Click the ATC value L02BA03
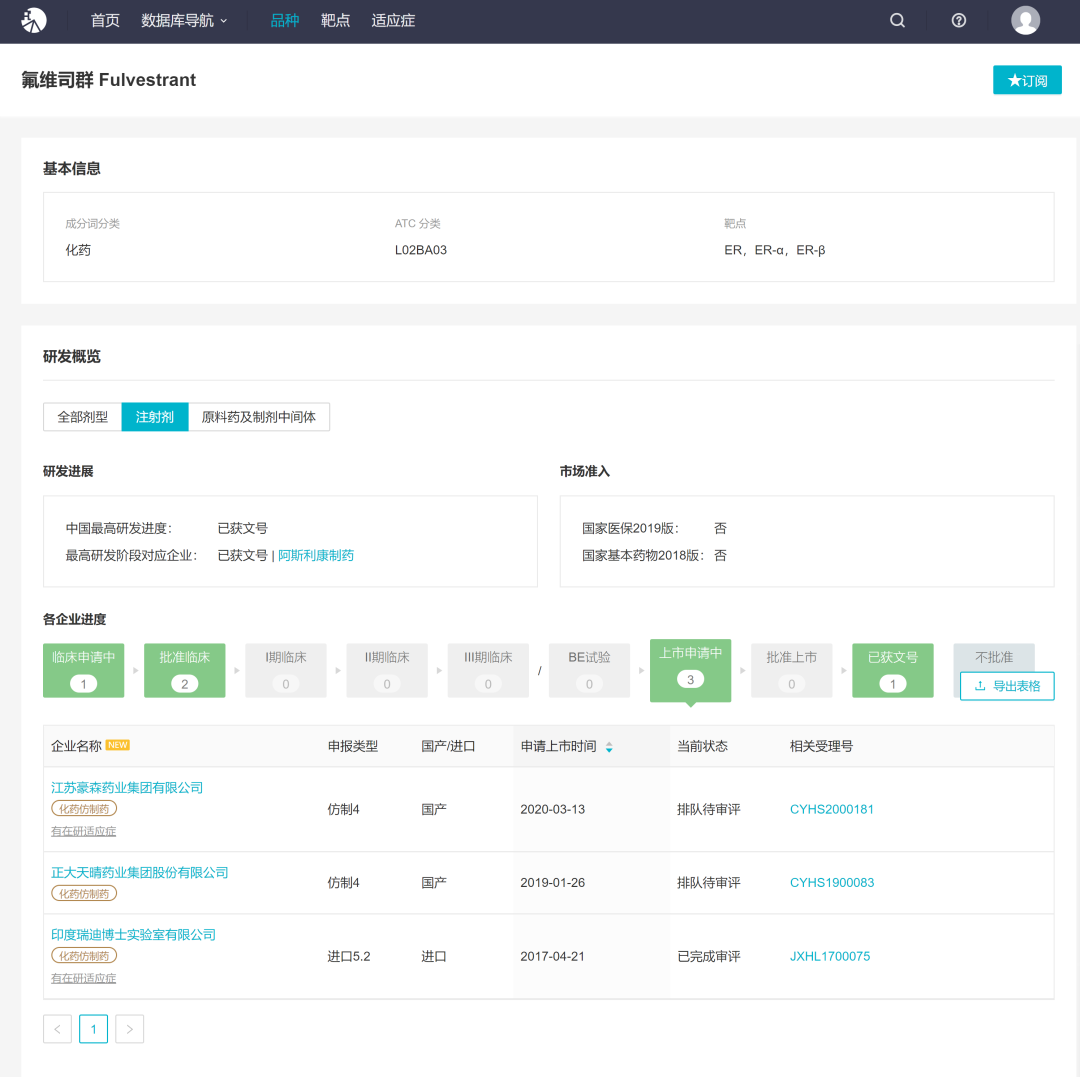The width and height of the screenshot is (1080, 1077). click(421, 250)
